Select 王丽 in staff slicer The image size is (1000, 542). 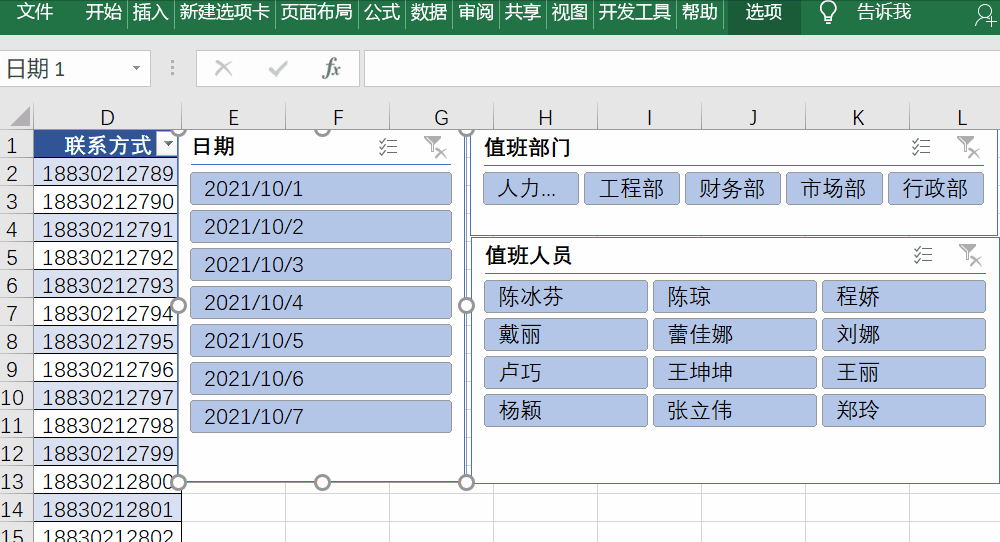[904, 372]
